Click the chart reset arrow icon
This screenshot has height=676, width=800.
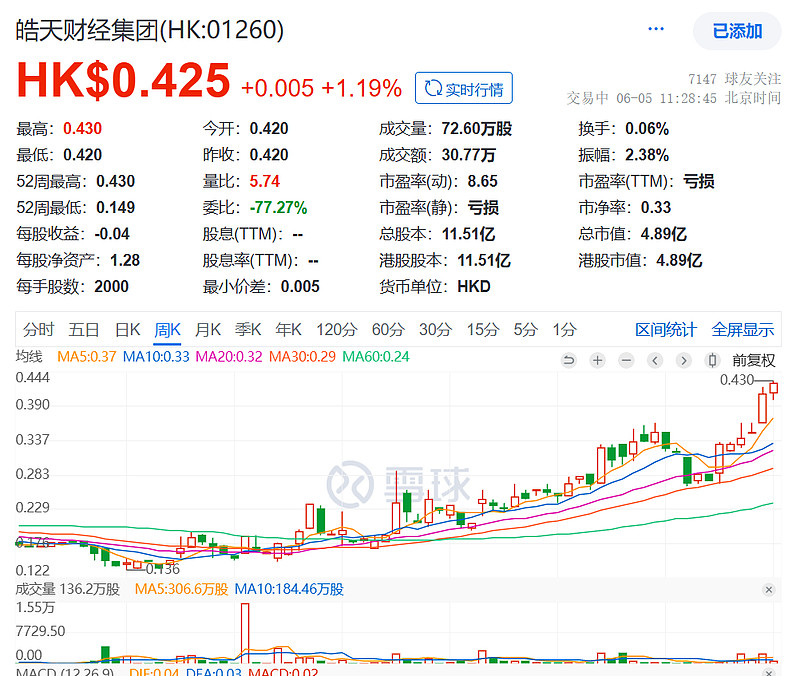pos(568,361)
